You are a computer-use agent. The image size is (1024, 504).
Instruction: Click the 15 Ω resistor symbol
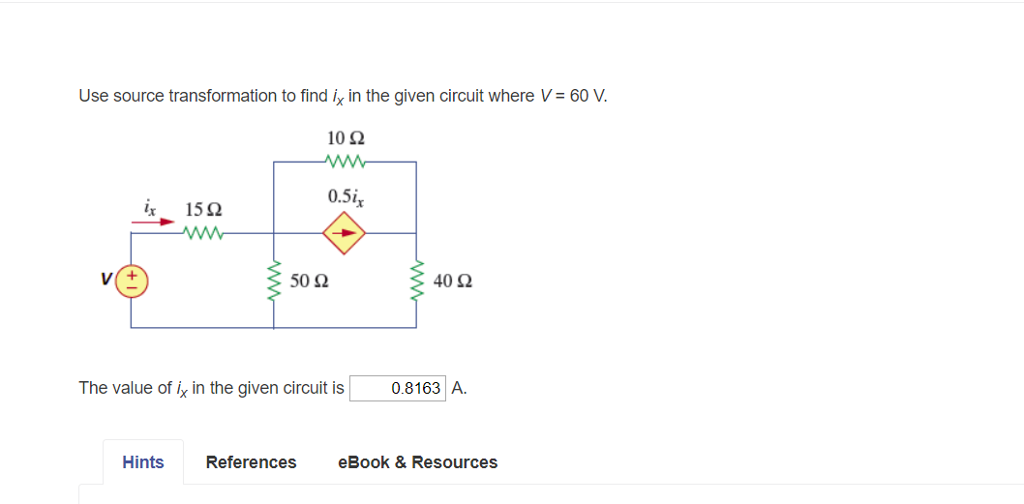204,233
